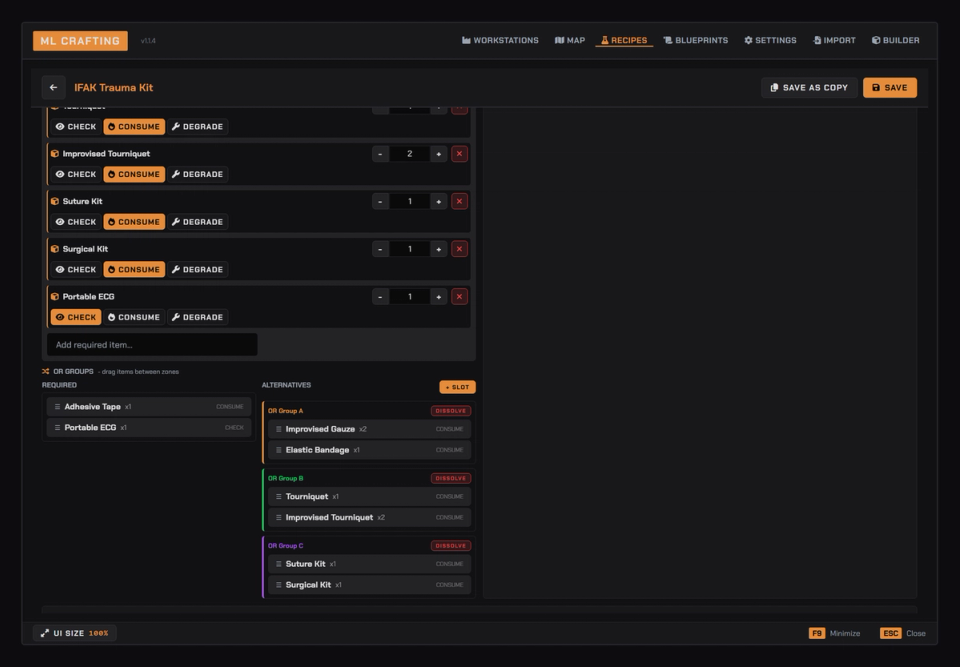Open the Workstations tab
Screen dimensions: 960x667
(500, 40)
